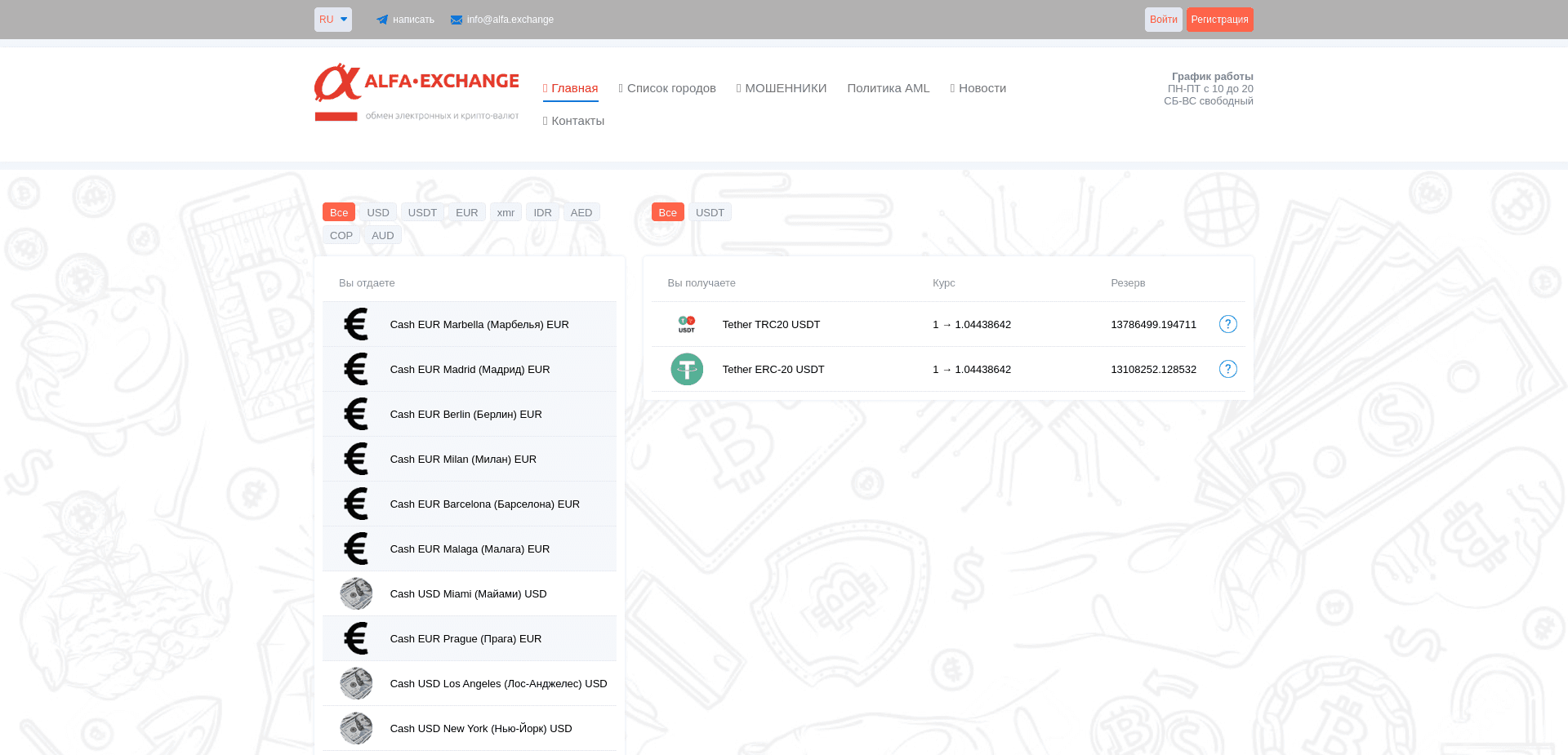Click the envelope icon beside info@alfa.exchange
The width and height of the screenshot is (1568, 755).
[x=456, y=19]
